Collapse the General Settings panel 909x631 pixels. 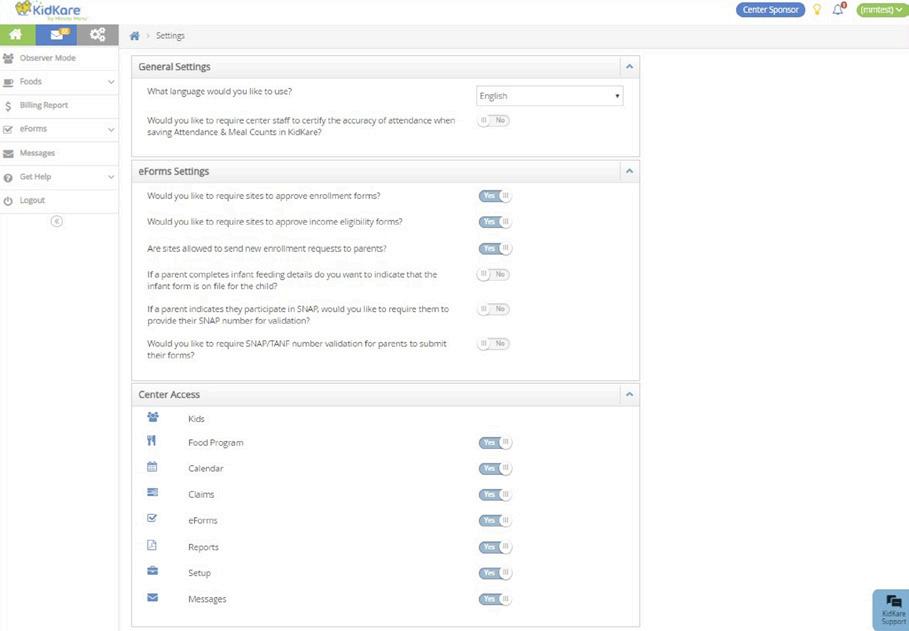629,67
